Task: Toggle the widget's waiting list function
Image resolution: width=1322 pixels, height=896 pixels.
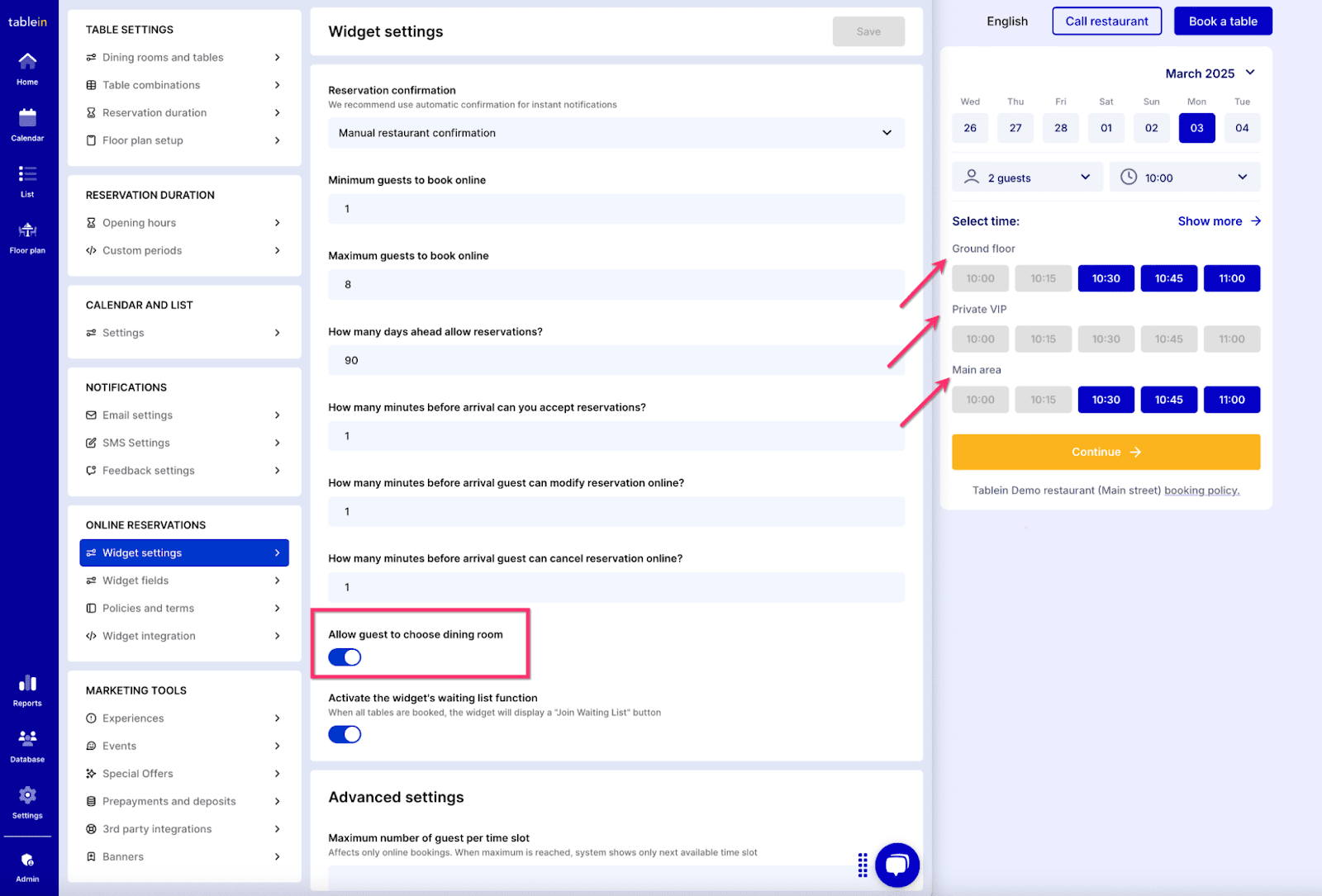Action: click(x=345, y=734)
